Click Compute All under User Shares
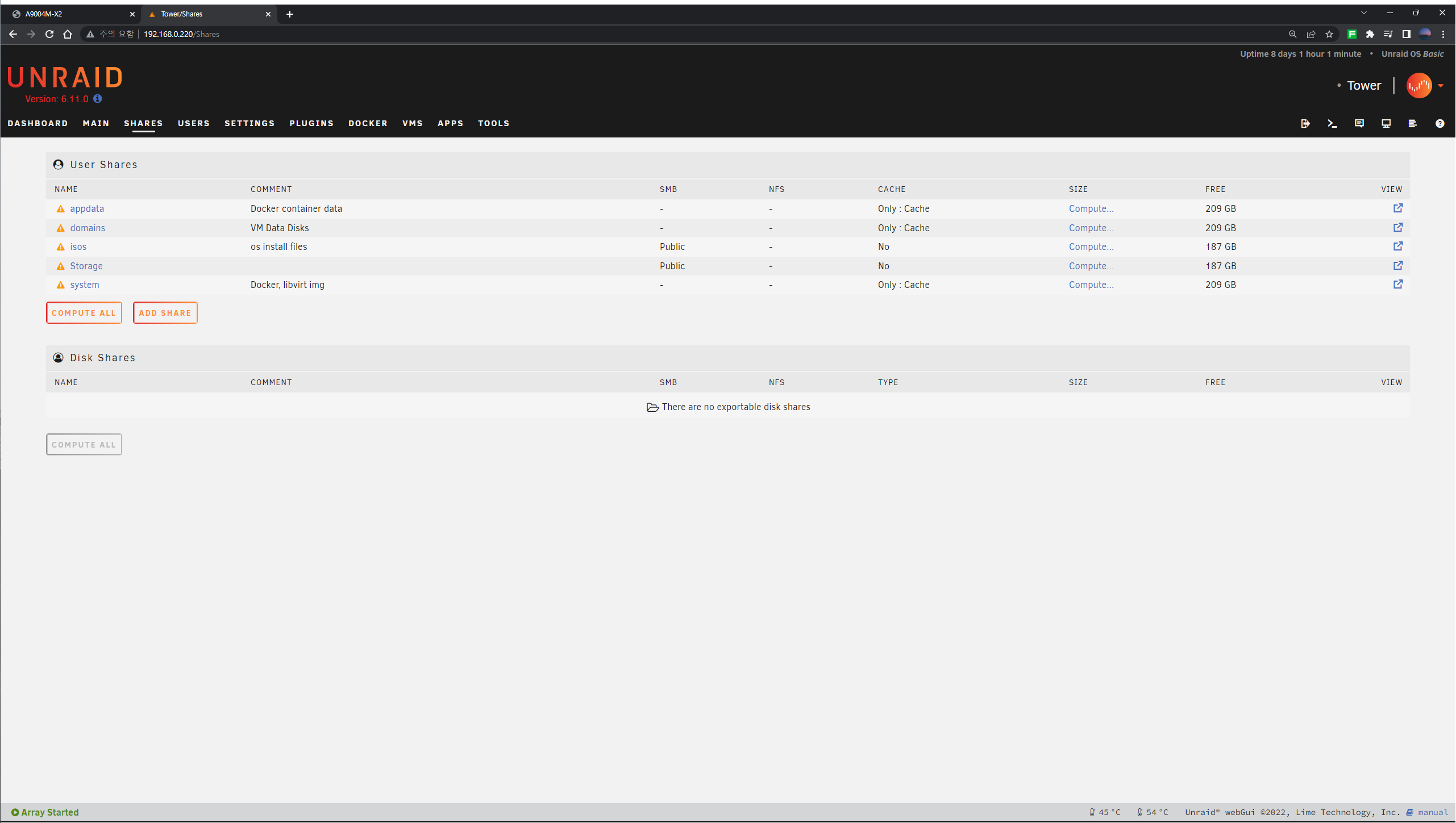This screenshot has width=1456, height=823. pyautogui.click(x=84, y=313)
